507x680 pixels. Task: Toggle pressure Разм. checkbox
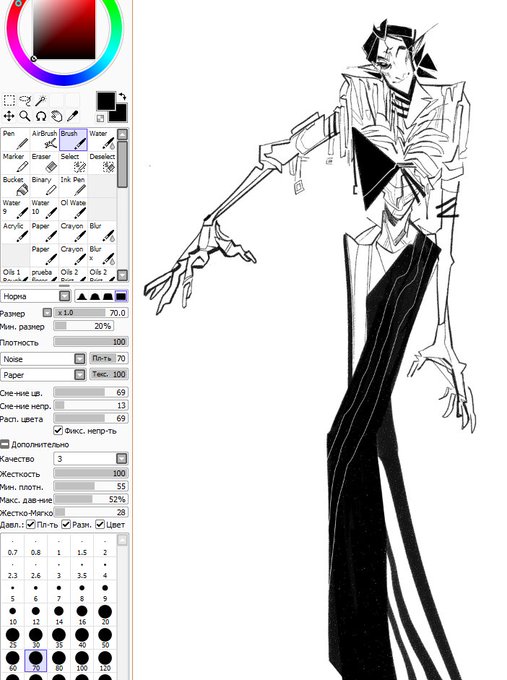click(65, 524)
